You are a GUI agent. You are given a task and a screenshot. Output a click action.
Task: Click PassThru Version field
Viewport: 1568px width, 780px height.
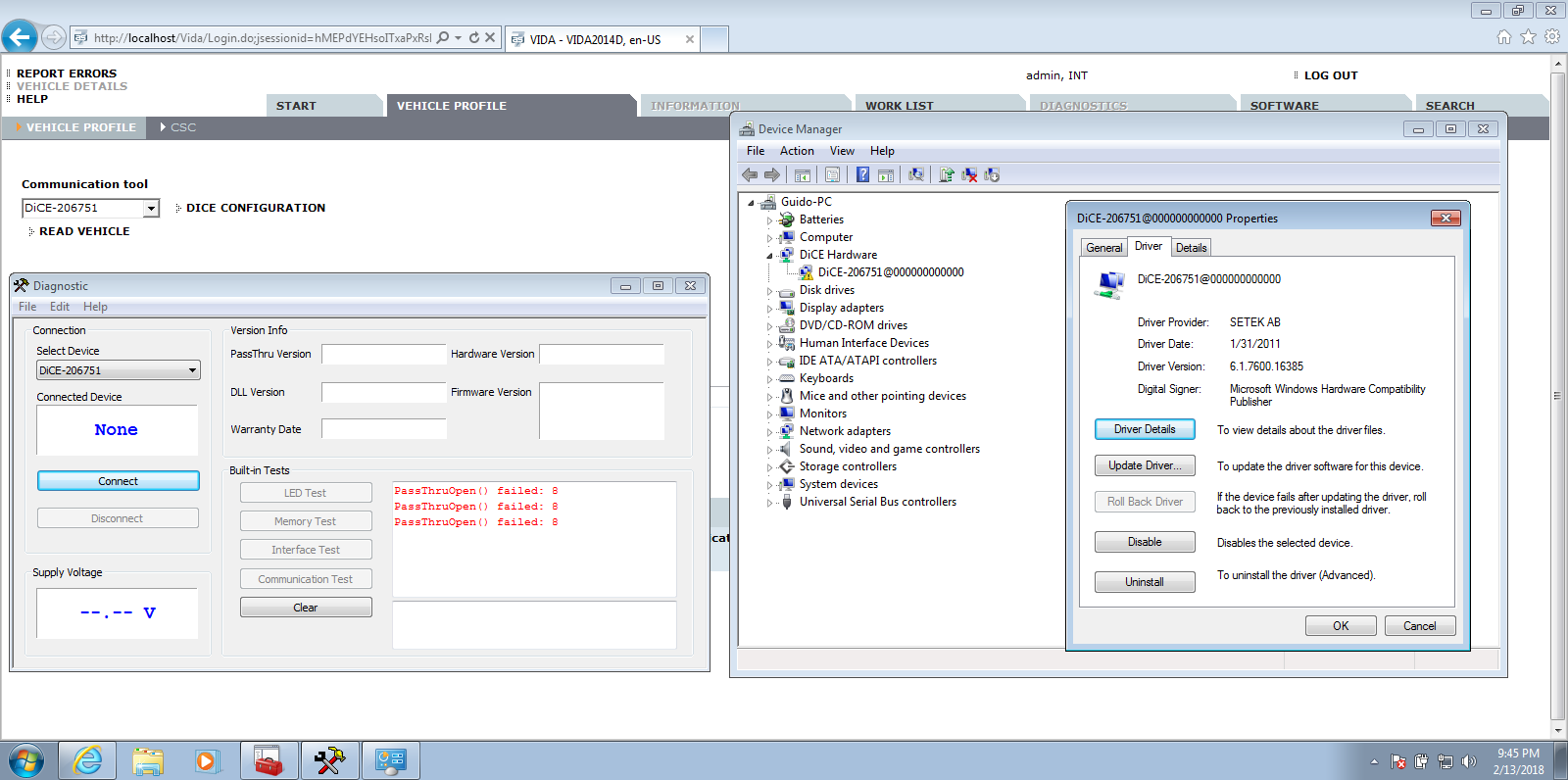pos(384,355)
